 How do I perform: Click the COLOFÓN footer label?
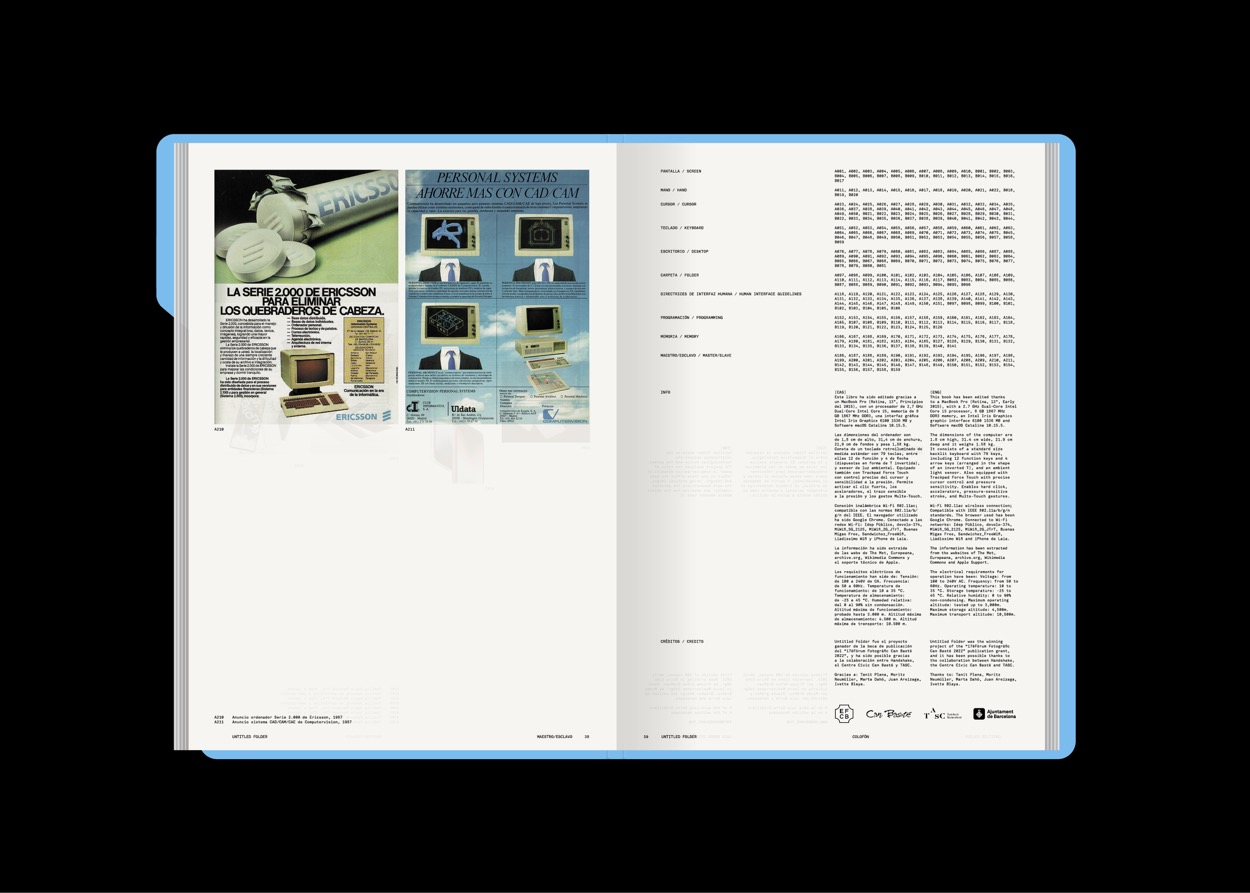(861, 736)
